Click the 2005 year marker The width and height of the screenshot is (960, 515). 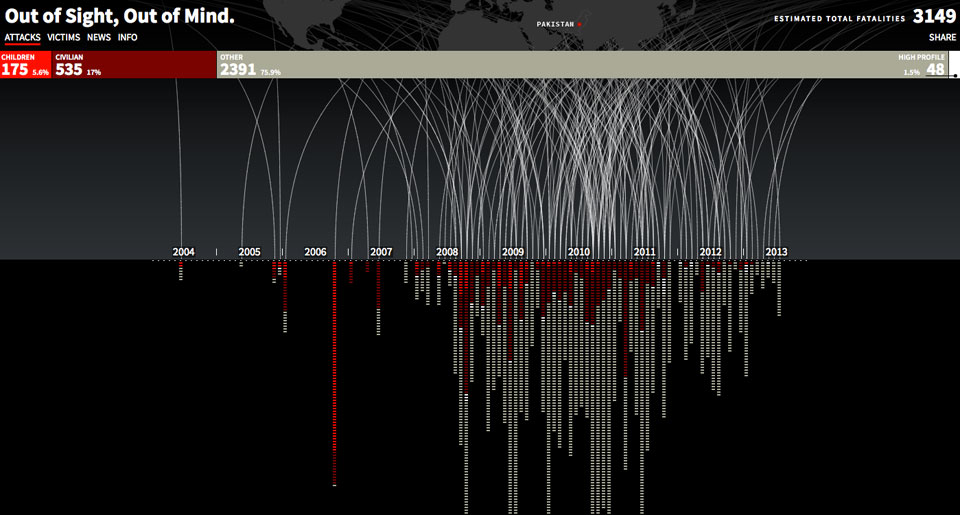tap(249, 252)
